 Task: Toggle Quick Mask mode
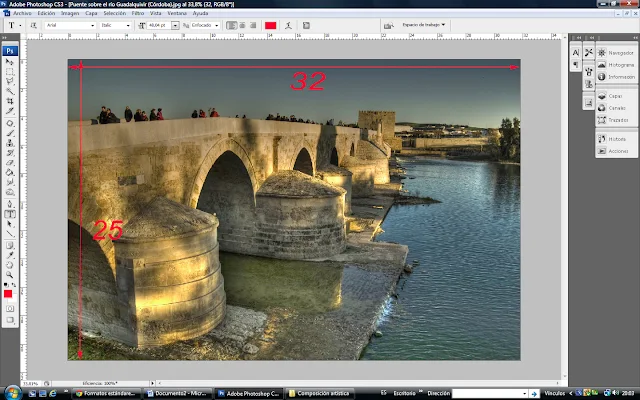tap(10, 309)
